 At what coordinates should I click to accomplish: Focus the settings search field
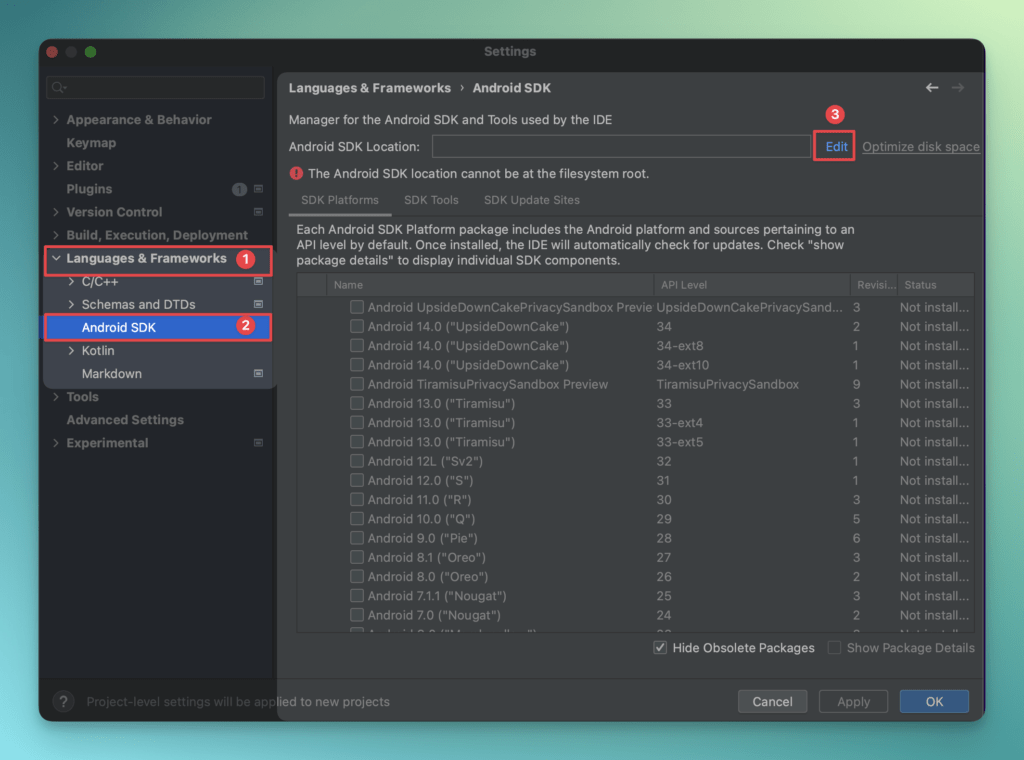tap(155, 87)
